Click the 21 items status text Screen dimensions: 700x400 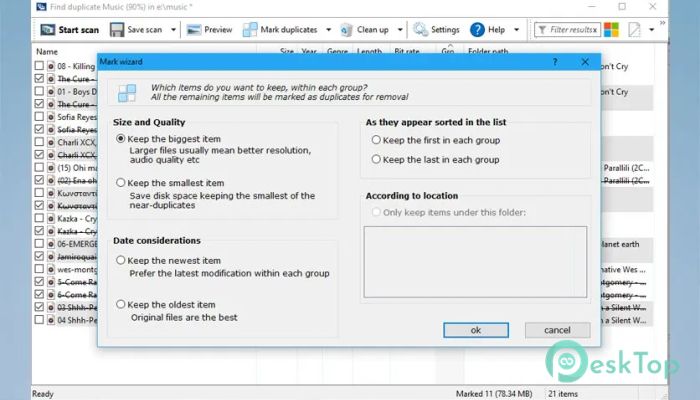(x=563, y=394)
